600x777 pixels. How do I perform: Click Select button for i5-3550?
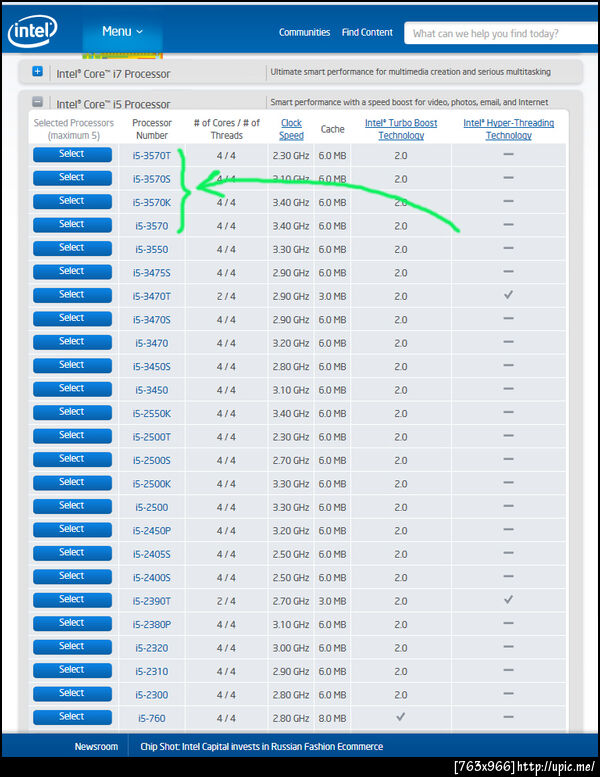[72, 248]
